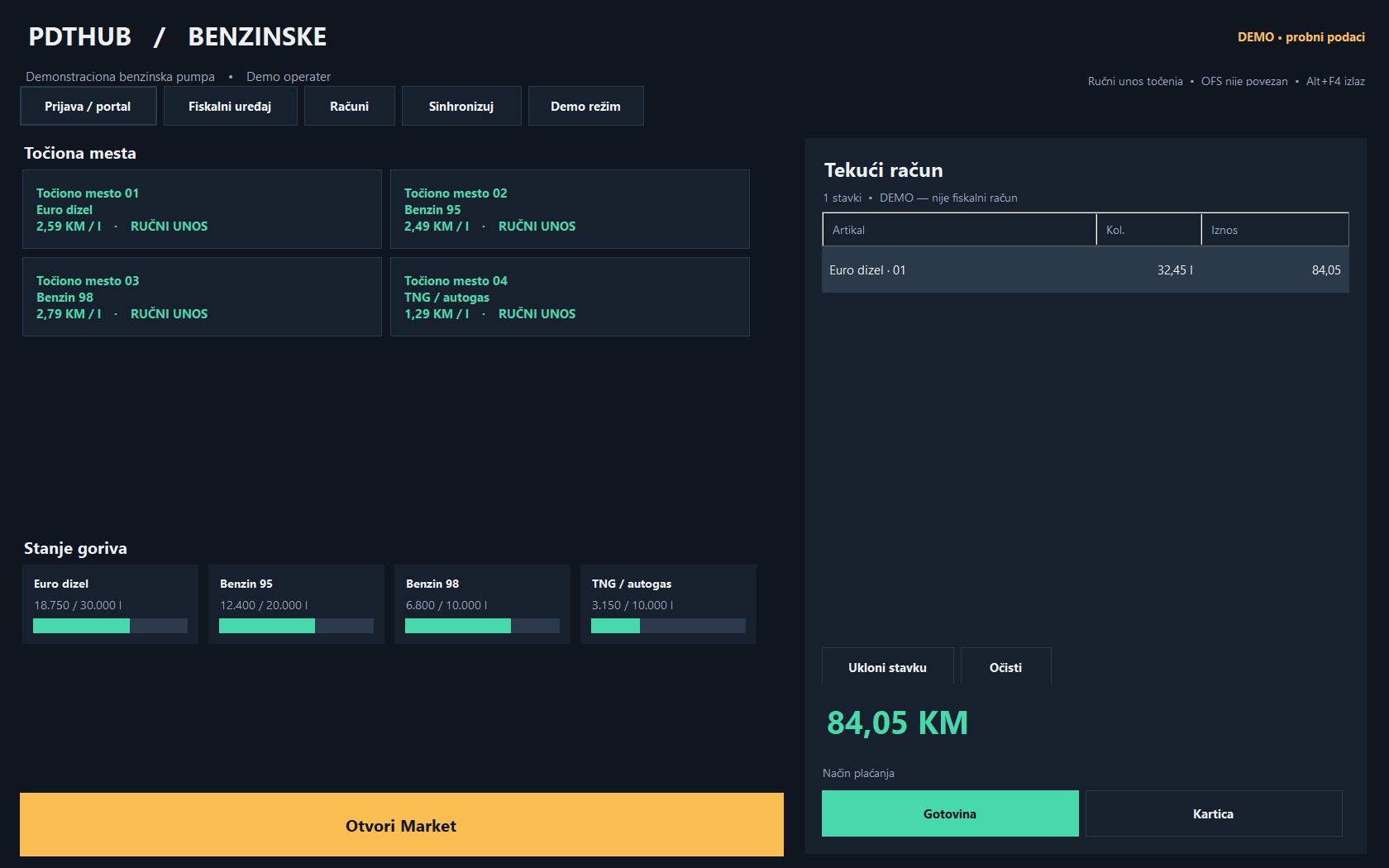The height and width of the screenshot is (868, 1389).
Task: Choose Kartica payment method
Action: (1214, 813)
